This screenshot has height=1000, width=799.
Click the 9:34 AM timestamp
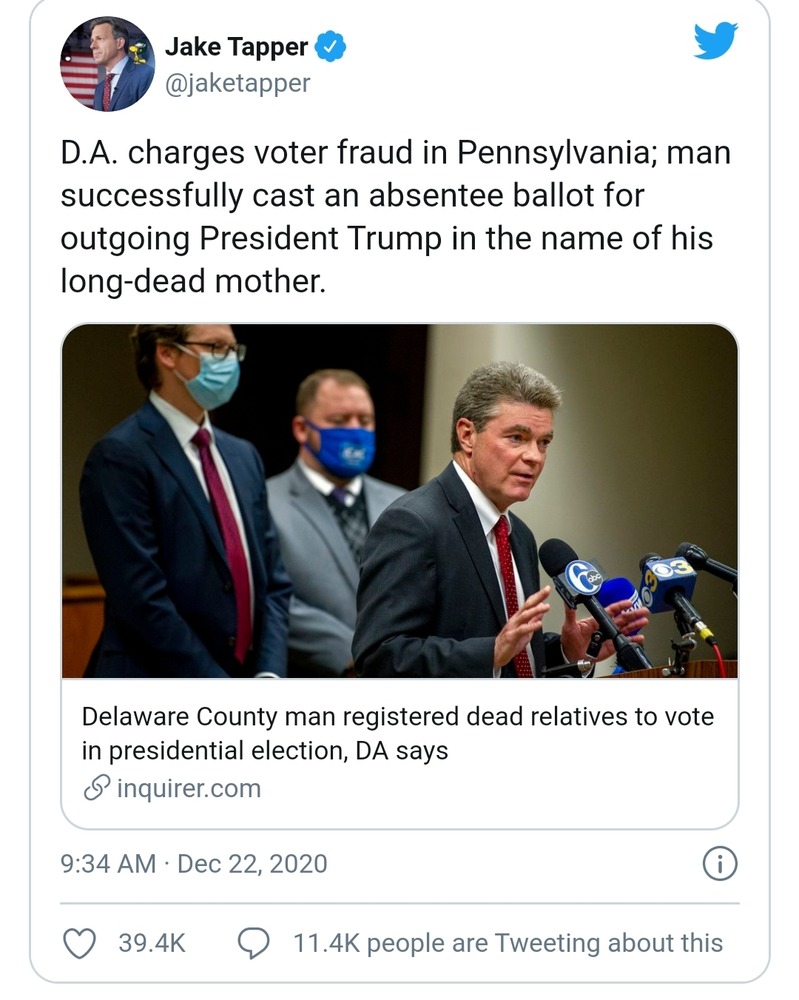point(108,863)
